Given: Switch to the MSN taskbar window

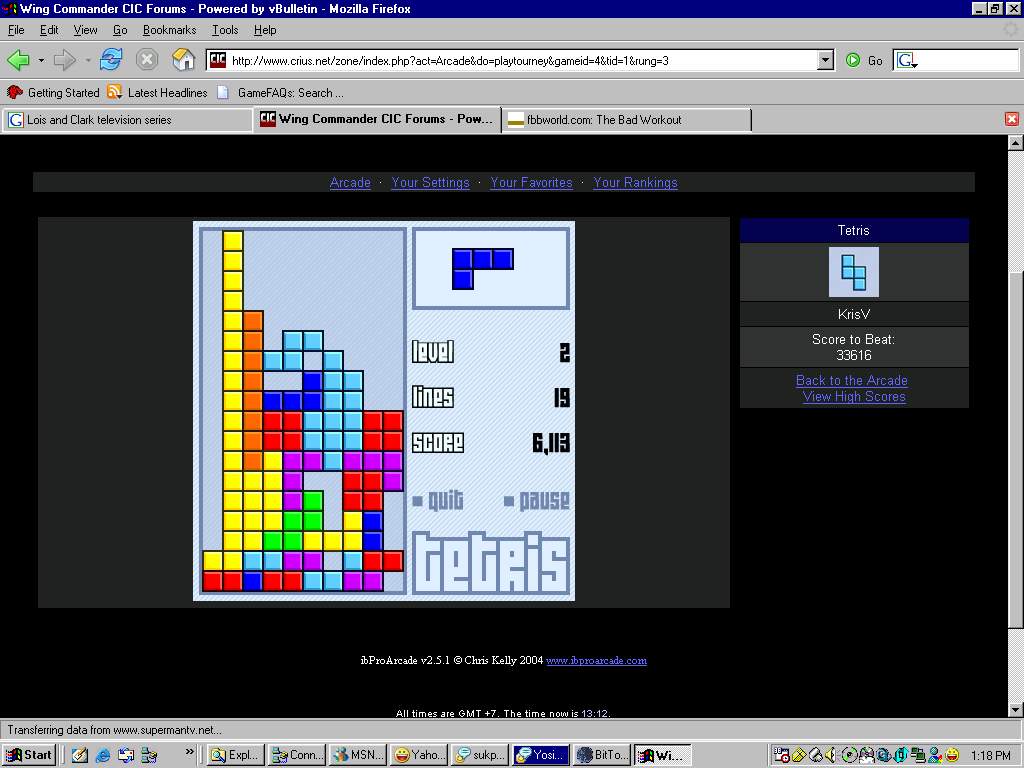Looking at the screenshot, I should 359,755.
